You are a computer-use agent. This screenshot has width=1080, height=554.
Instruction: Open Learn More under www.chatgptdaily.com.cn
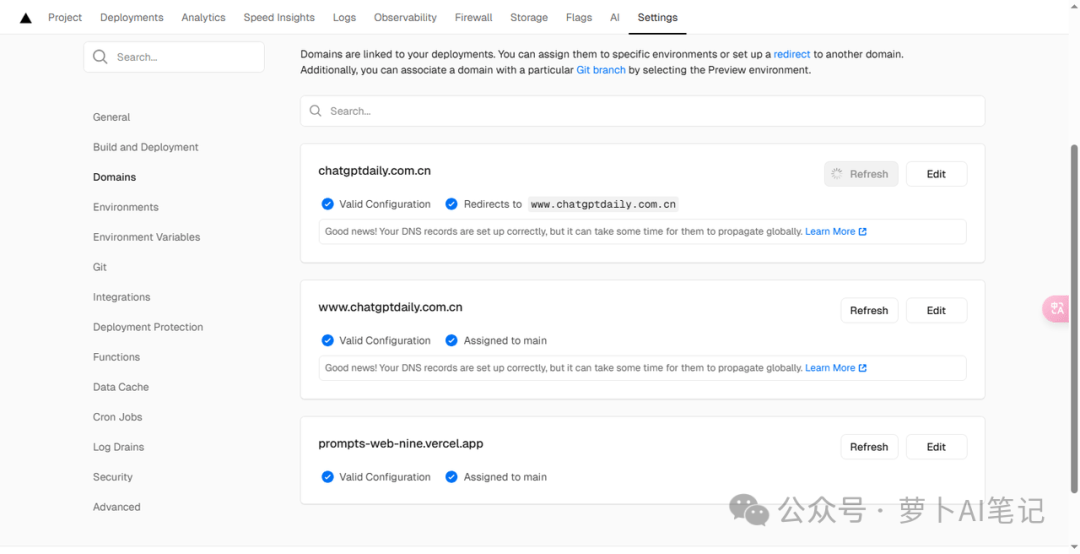tap(835, 368)
